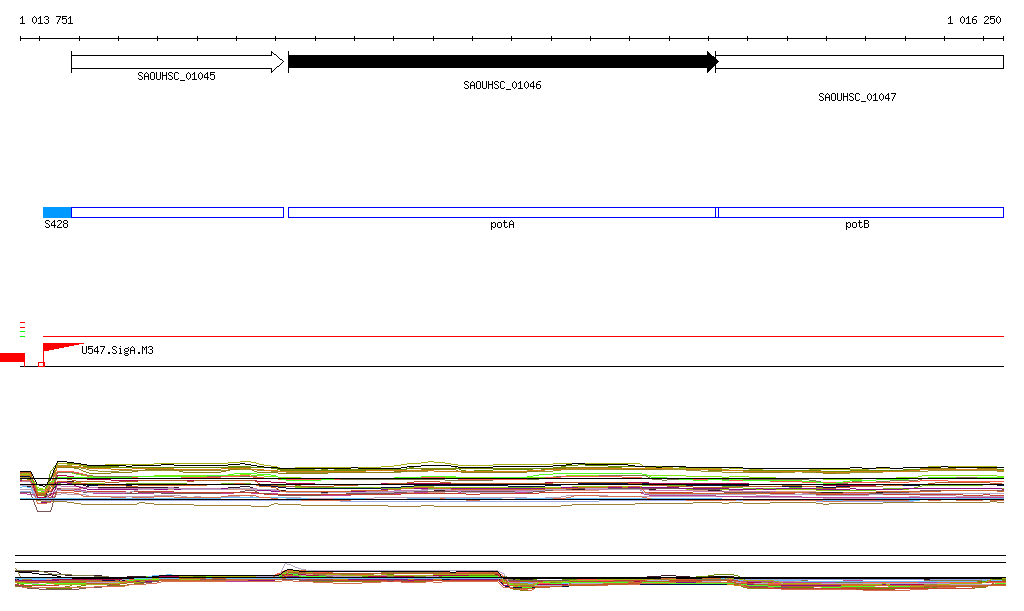Click the red U547.SigA.M3 promoter flag
Viewport: 1024px width, 611px height.
tap(60, 347)
